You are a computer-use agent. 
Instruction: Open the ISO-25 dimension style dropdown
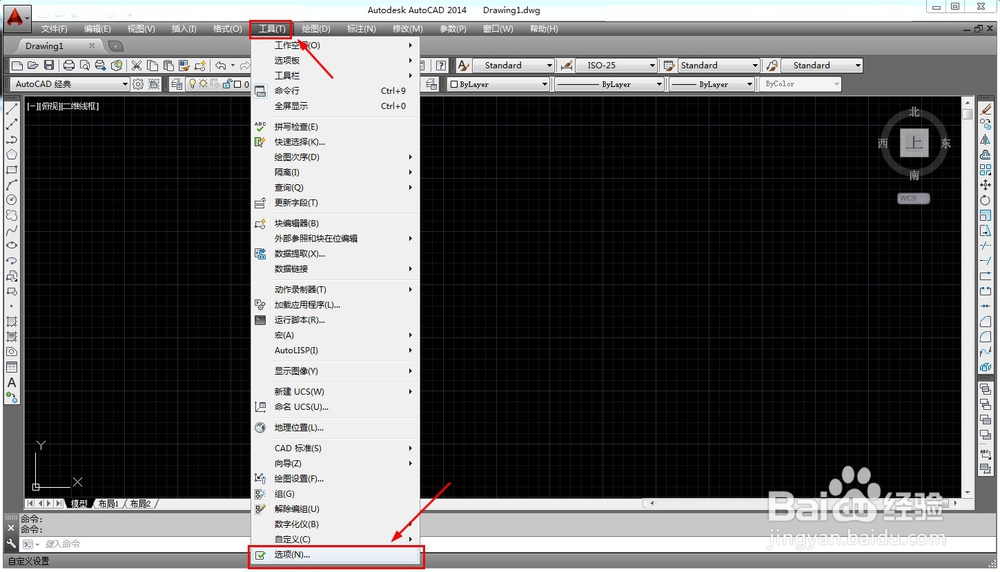616,65
